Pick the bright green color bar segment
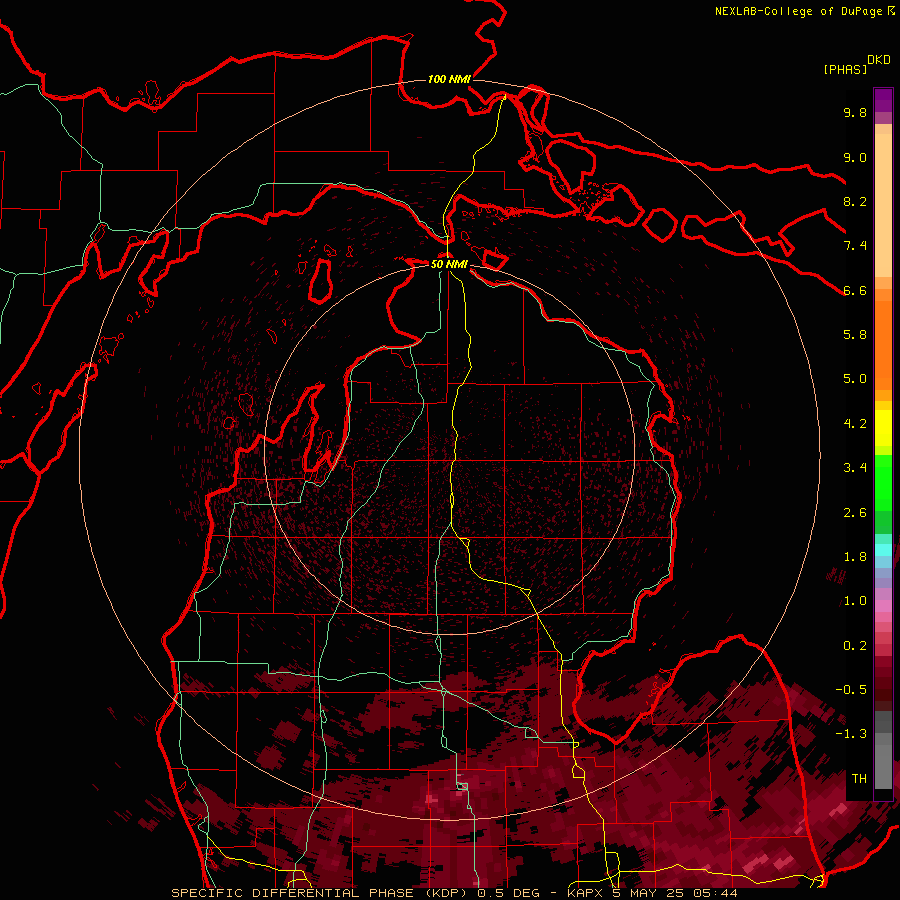This screenshot has width=900, height=900. 883,482
